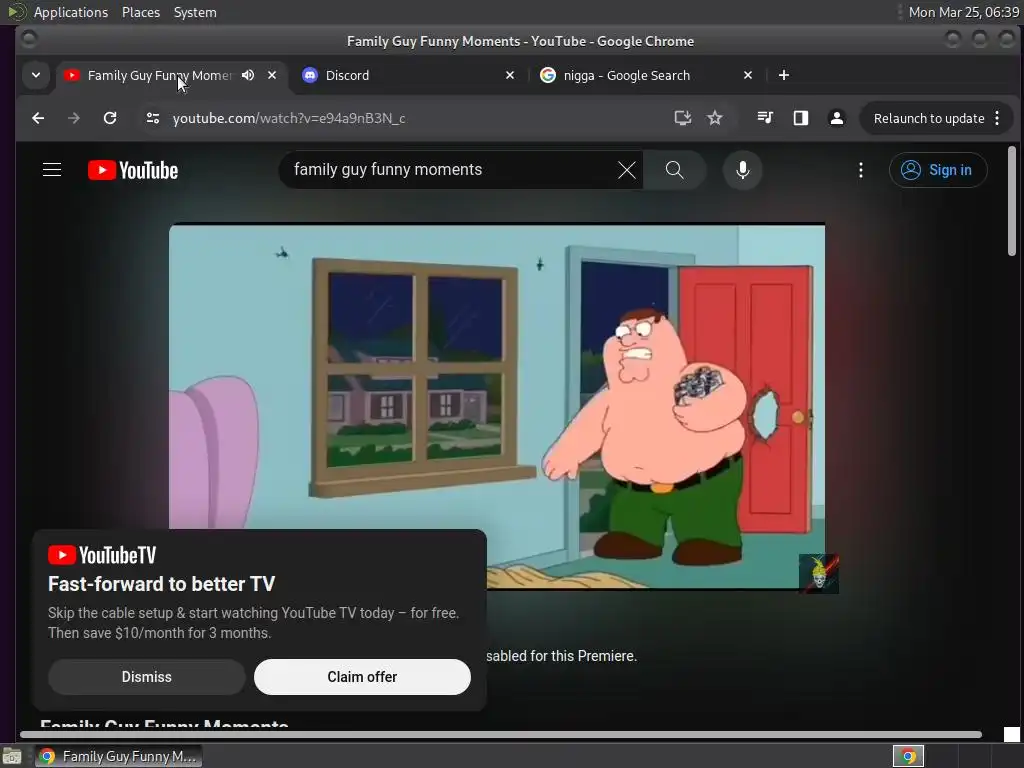Open the Applications menu
The image size is (1024, 768).
pos(71,12)
